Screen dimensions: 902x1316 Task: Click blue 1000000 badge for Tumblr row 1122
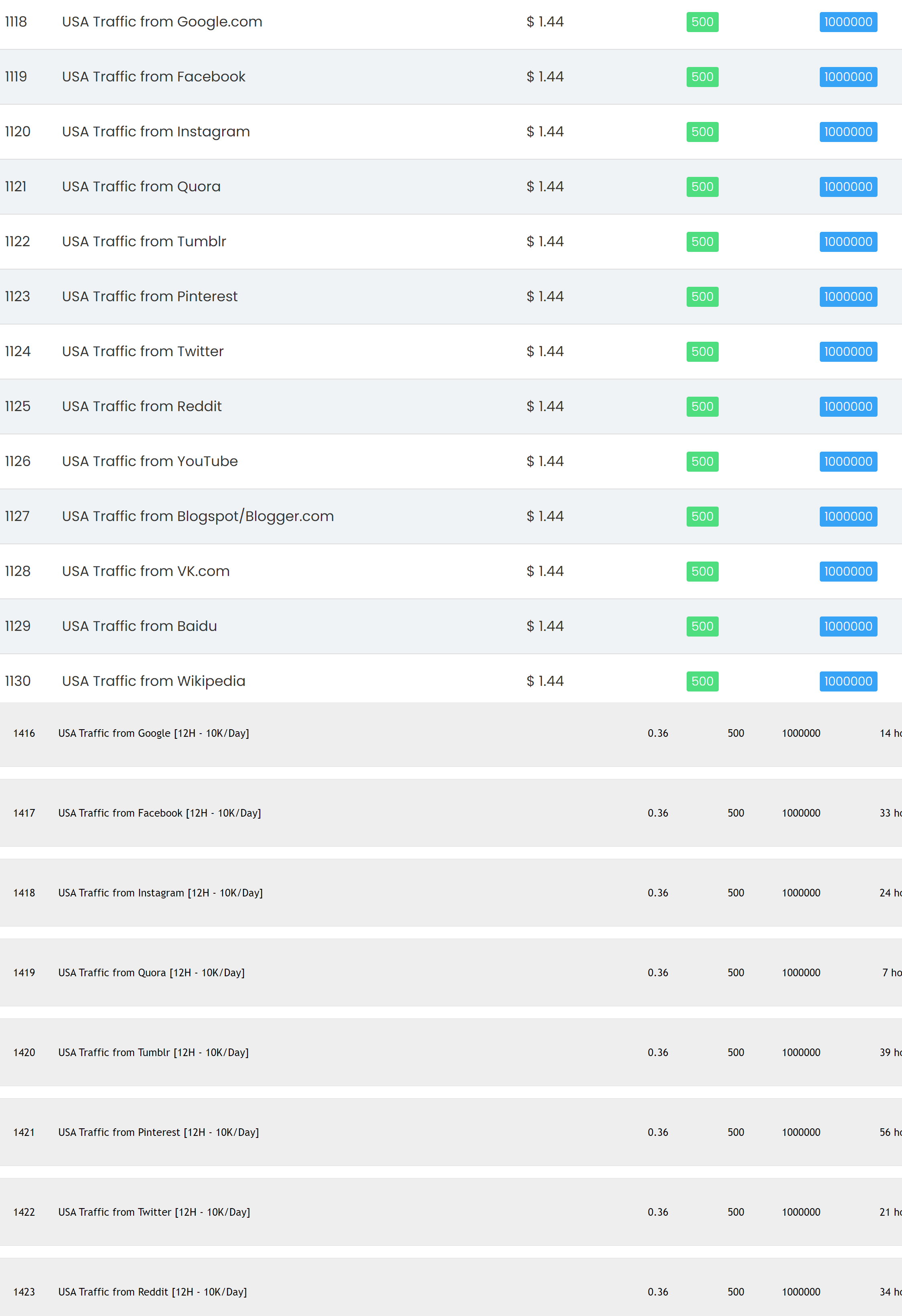tap(848, 242)
